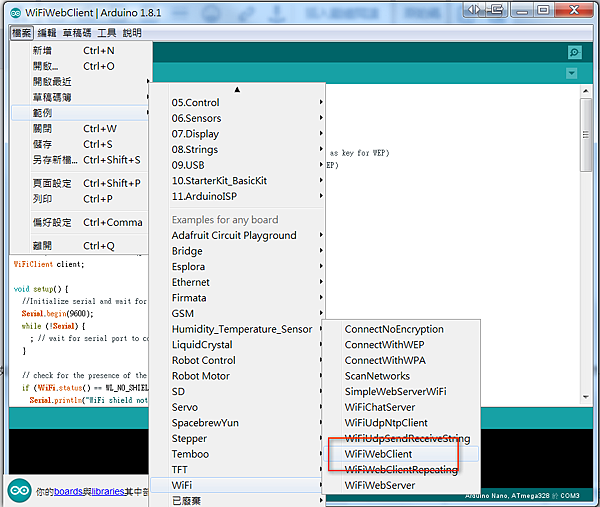Open the ConnectNoEncryption example
Image resolution: width=600 pixels, height=507 pixels.
[x=401, y=329]
